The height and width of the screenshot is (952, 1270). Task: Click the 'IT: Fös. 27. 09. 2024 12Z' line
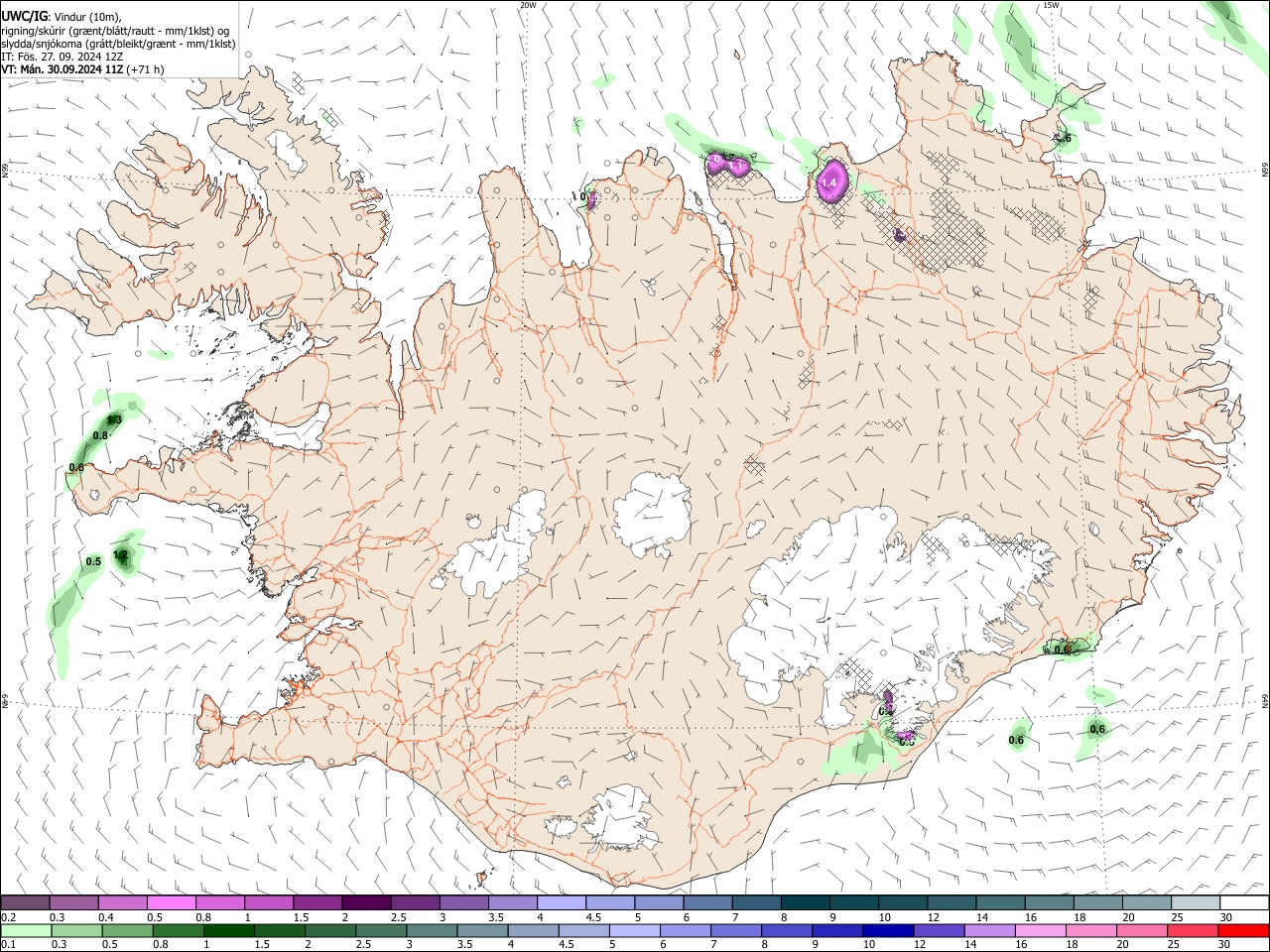(x=62, y=57)
